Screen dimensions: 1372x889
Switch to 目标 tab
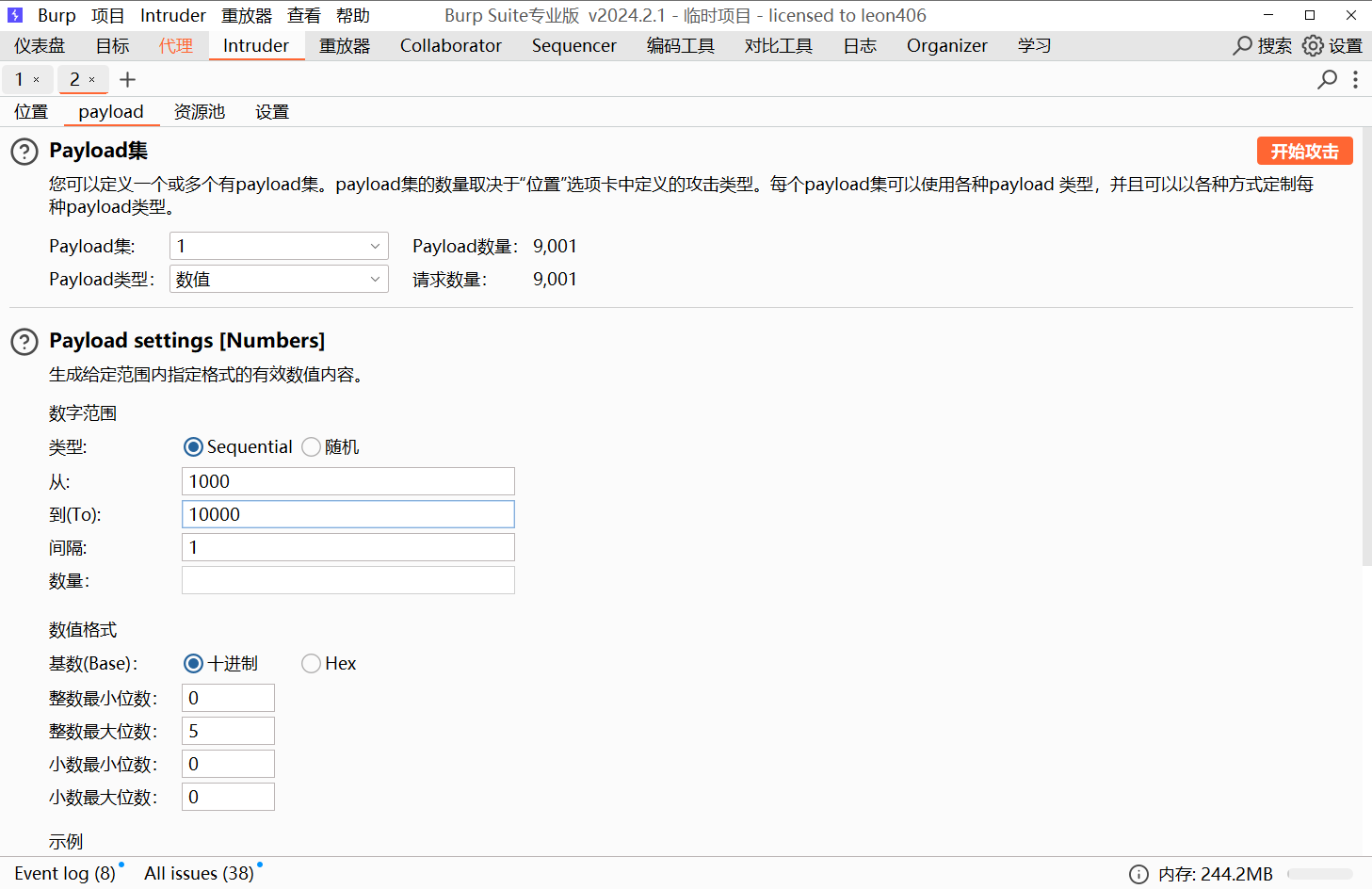pyautogui.click(x=112, y=45)
